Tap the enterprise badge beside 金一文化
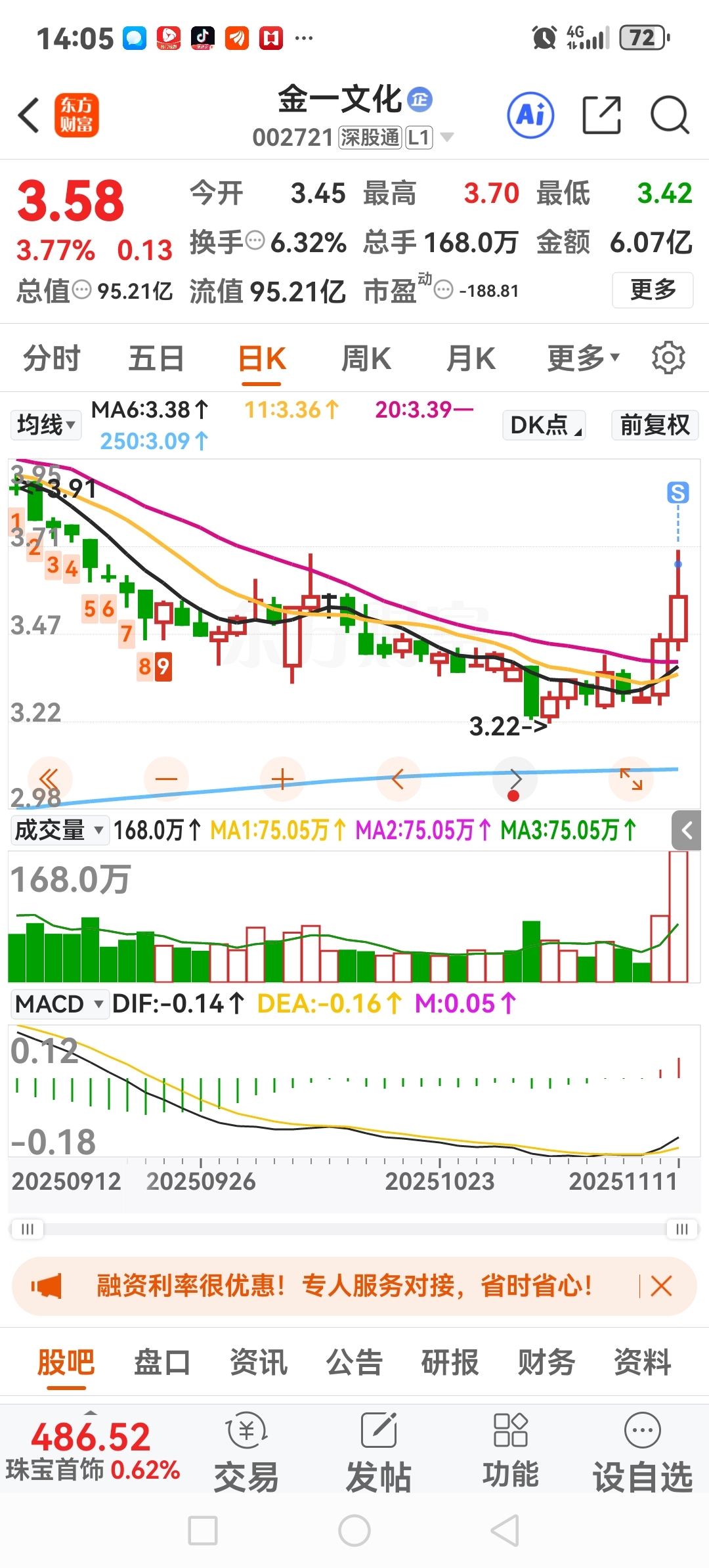Viewport: 709px width, 1568px height. pyautogui.click(x=420, y=100)
